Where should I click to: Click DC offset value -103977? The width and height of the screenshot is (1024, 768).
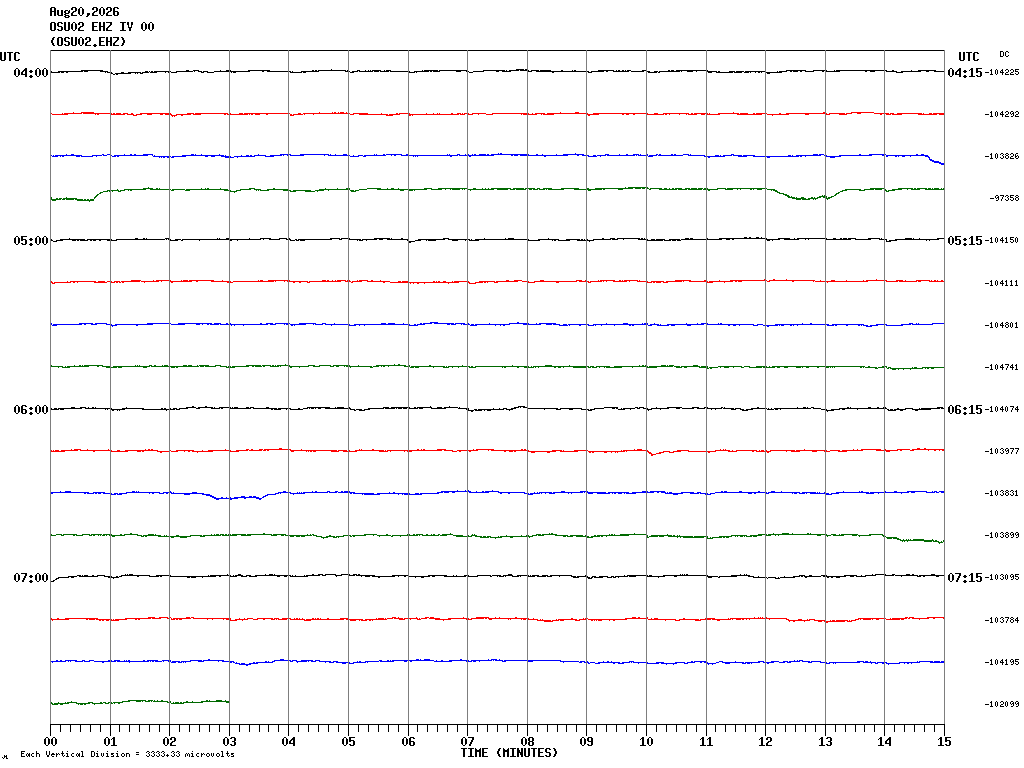click(1002, 451)
